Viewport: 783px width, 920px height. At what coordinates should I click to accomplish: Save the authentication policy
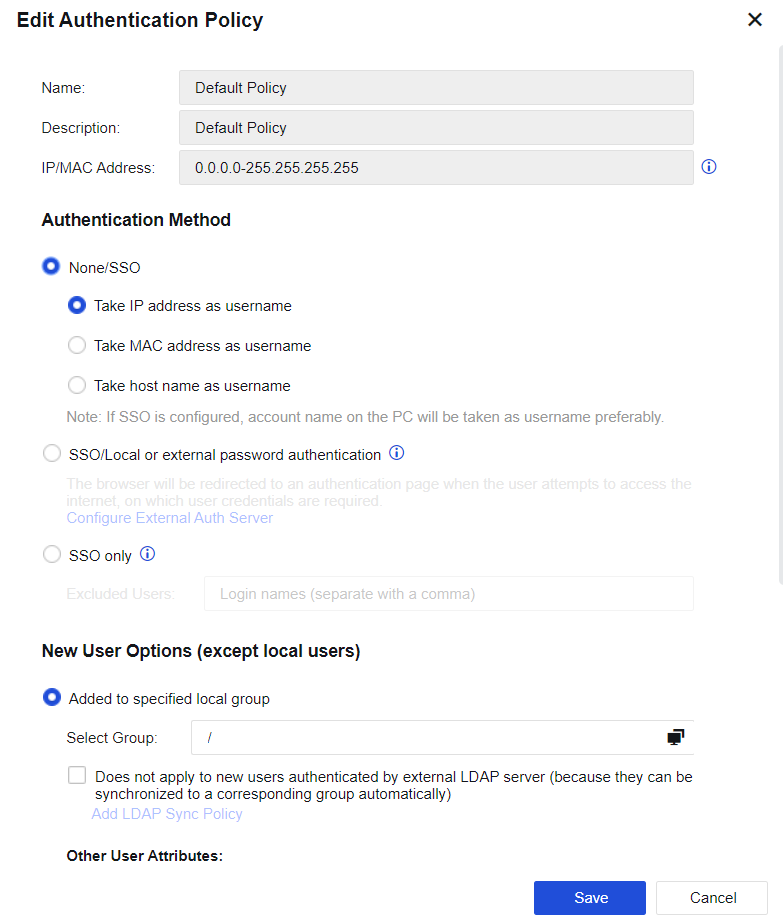pos(590,897)
